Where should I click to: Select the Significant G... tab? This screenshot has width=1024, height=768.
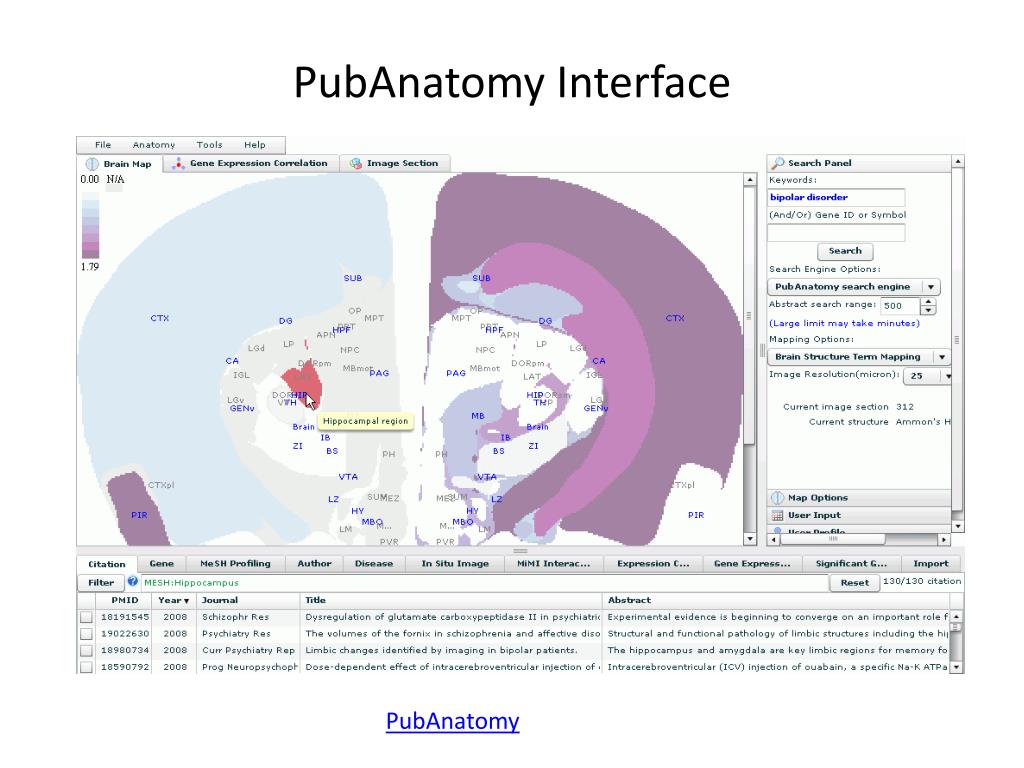[851, 564]
